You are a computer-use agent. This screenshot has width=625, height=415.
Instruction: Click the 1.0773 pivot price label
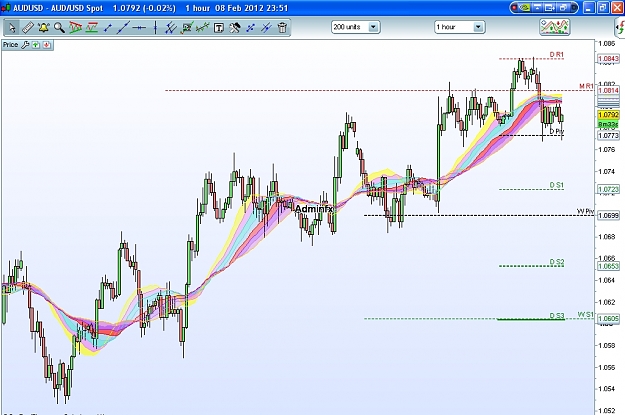608,136
